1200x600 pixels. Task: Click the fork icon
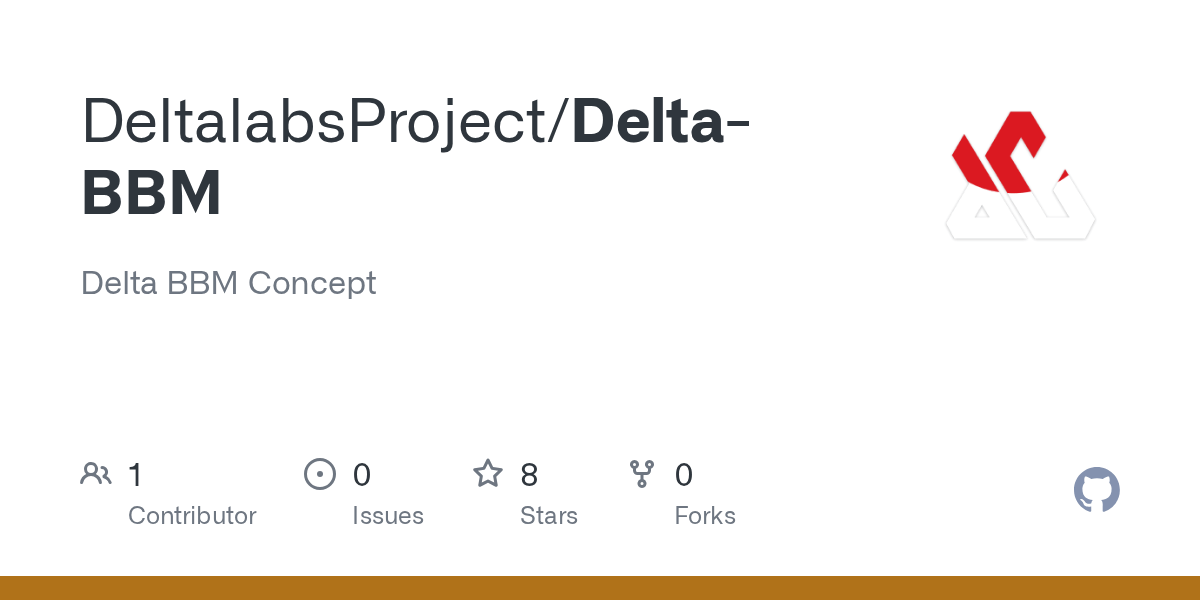point(642,474)
